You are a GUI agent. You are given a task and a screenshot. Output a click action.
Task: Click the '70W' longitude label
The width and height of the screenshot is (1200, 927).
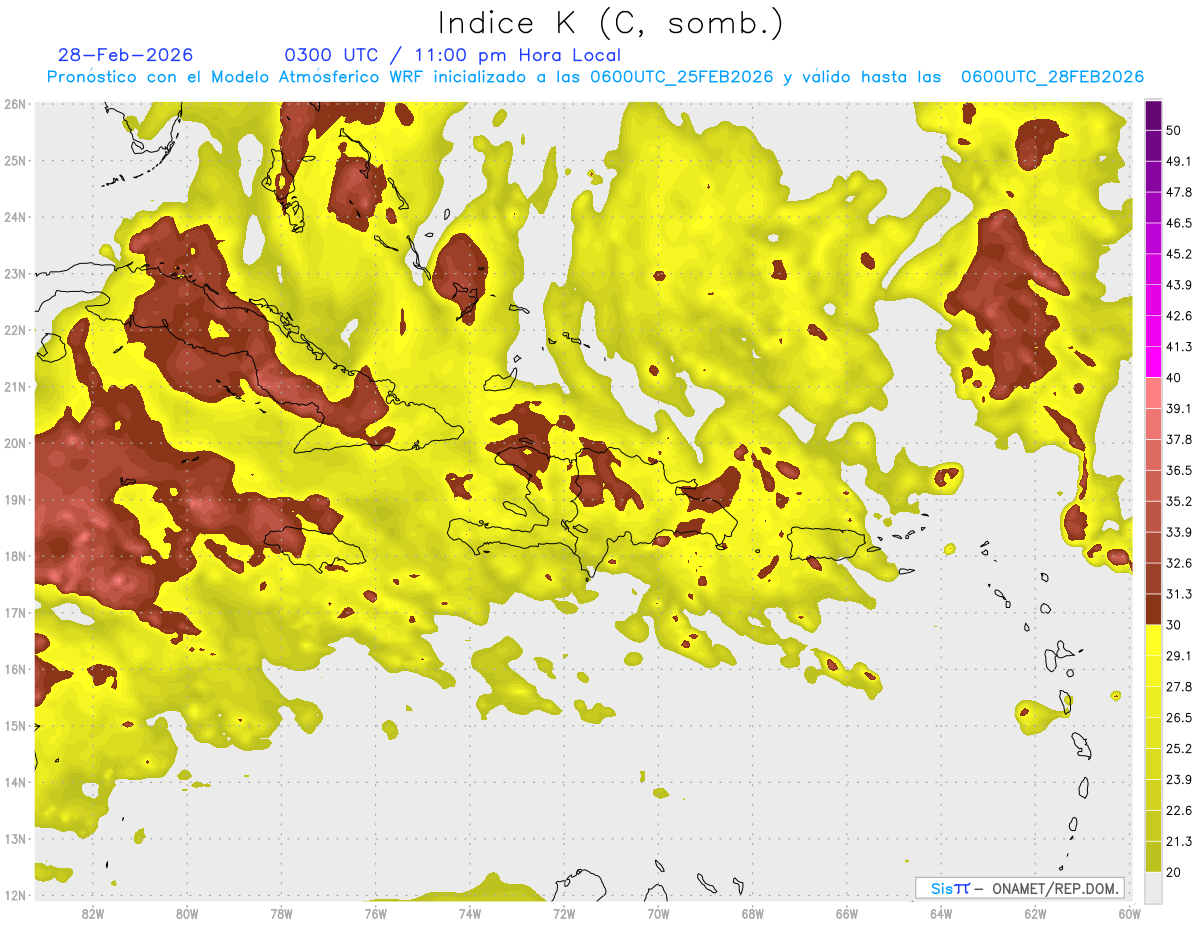pos(658,913)
